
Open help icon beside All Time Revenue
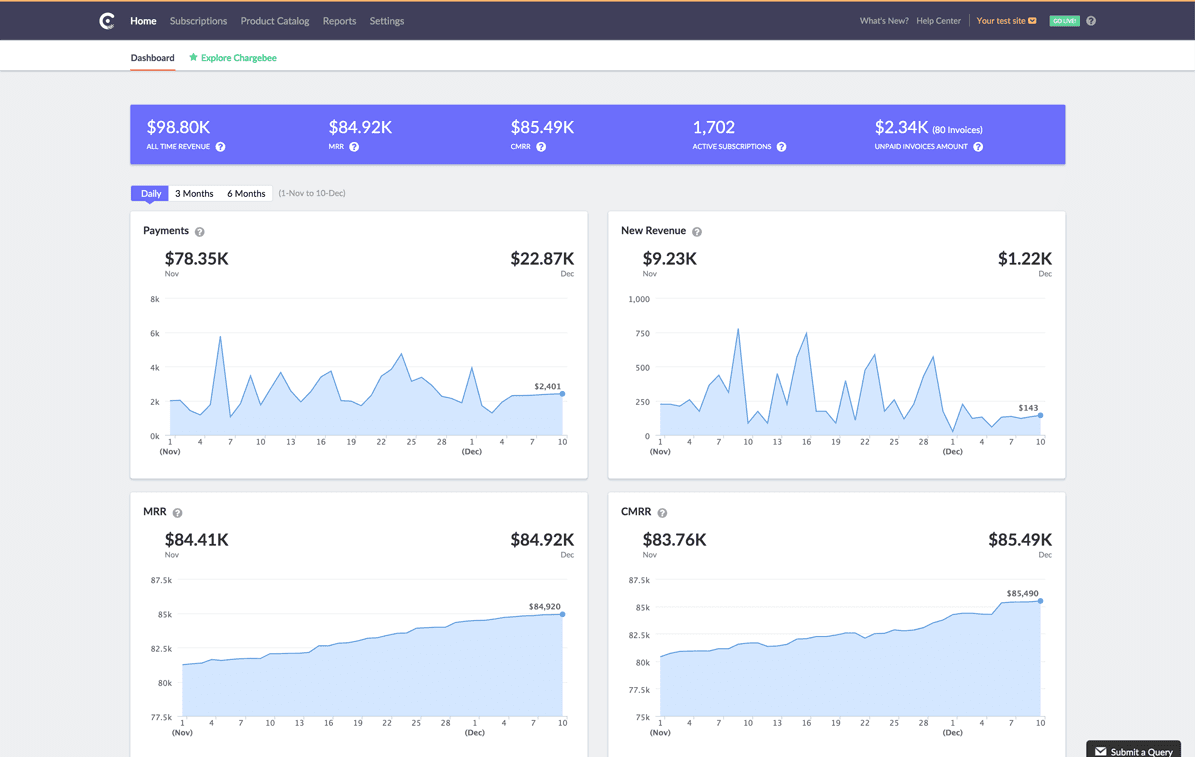point(220,146)
